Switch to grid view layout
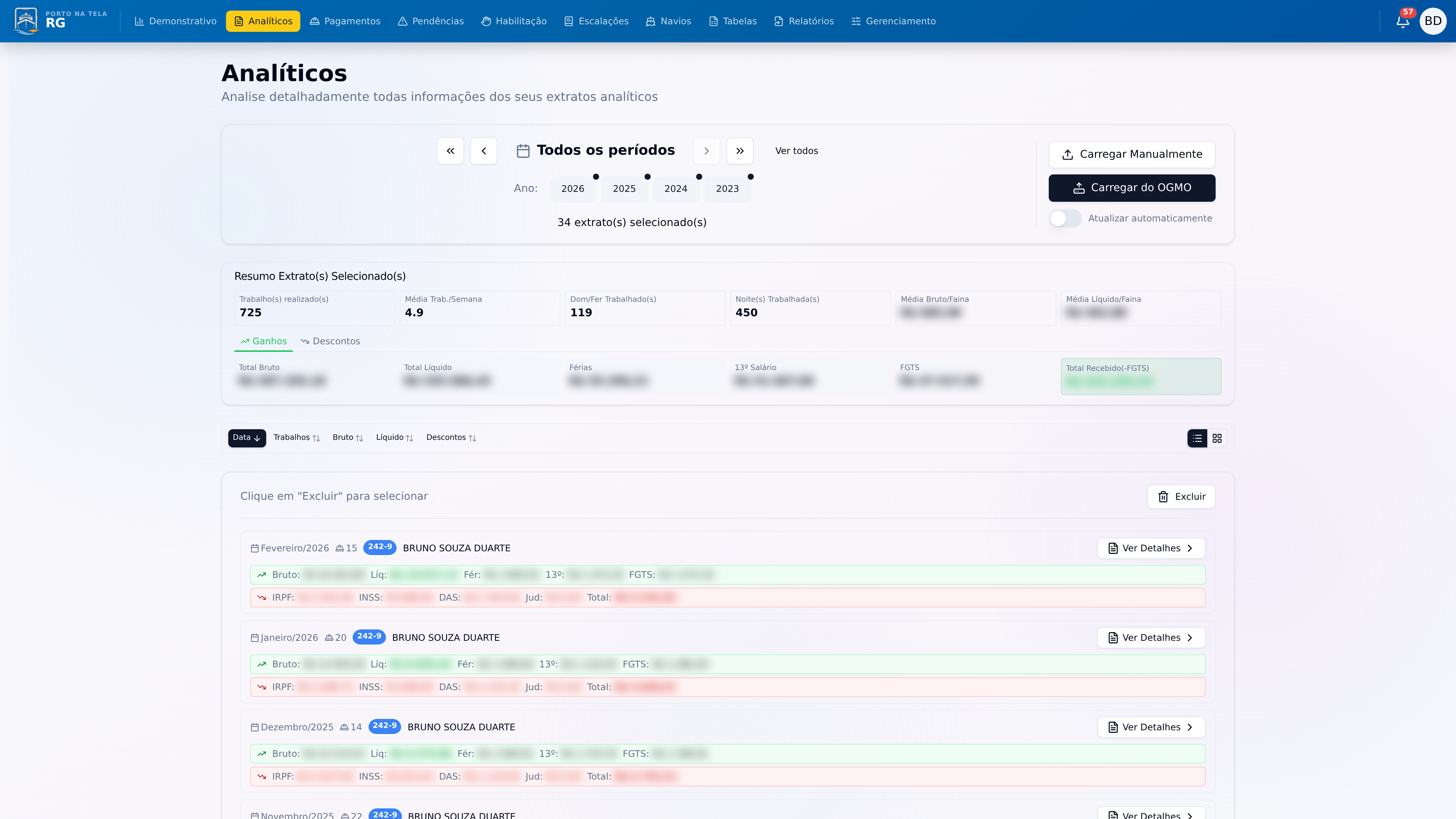 click(x=1217, y=438)
